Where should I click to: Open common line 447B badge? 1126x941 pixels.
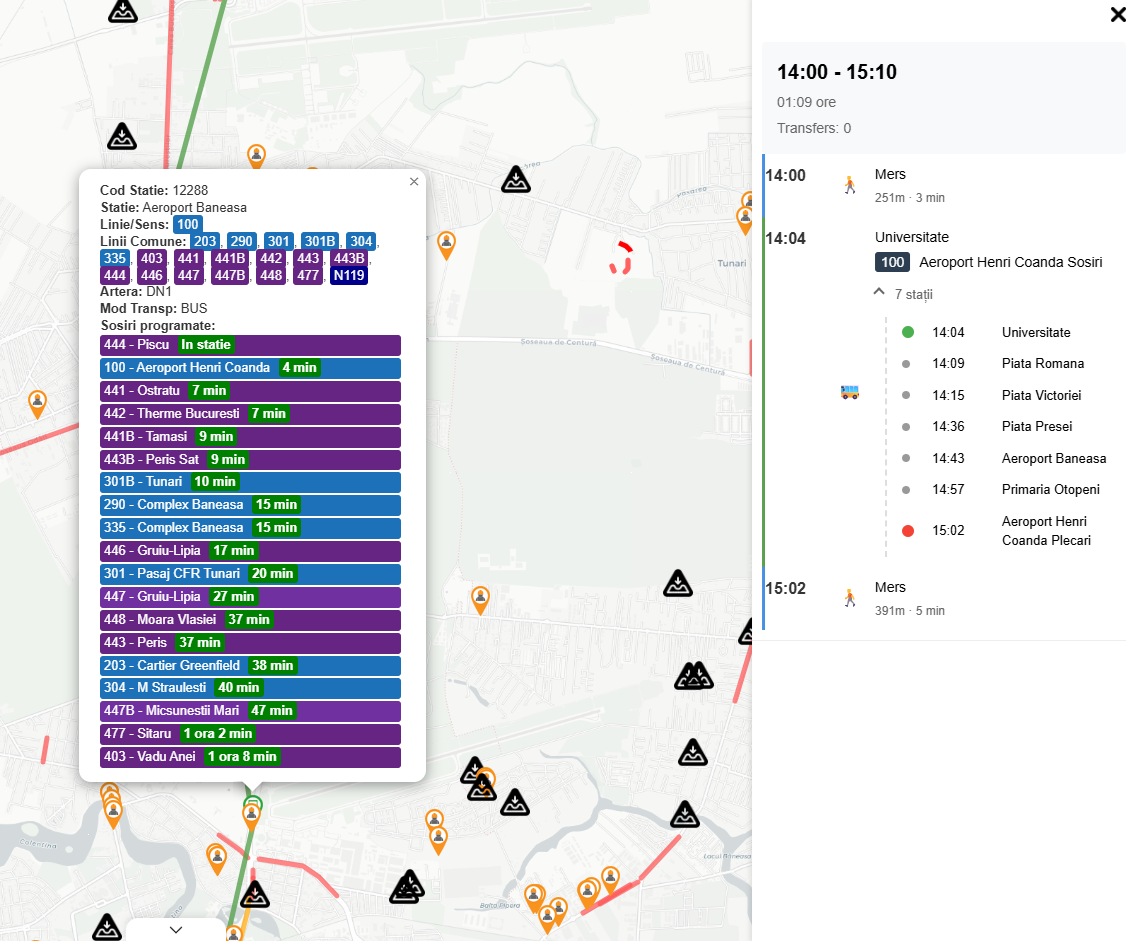tap(230, 276)
